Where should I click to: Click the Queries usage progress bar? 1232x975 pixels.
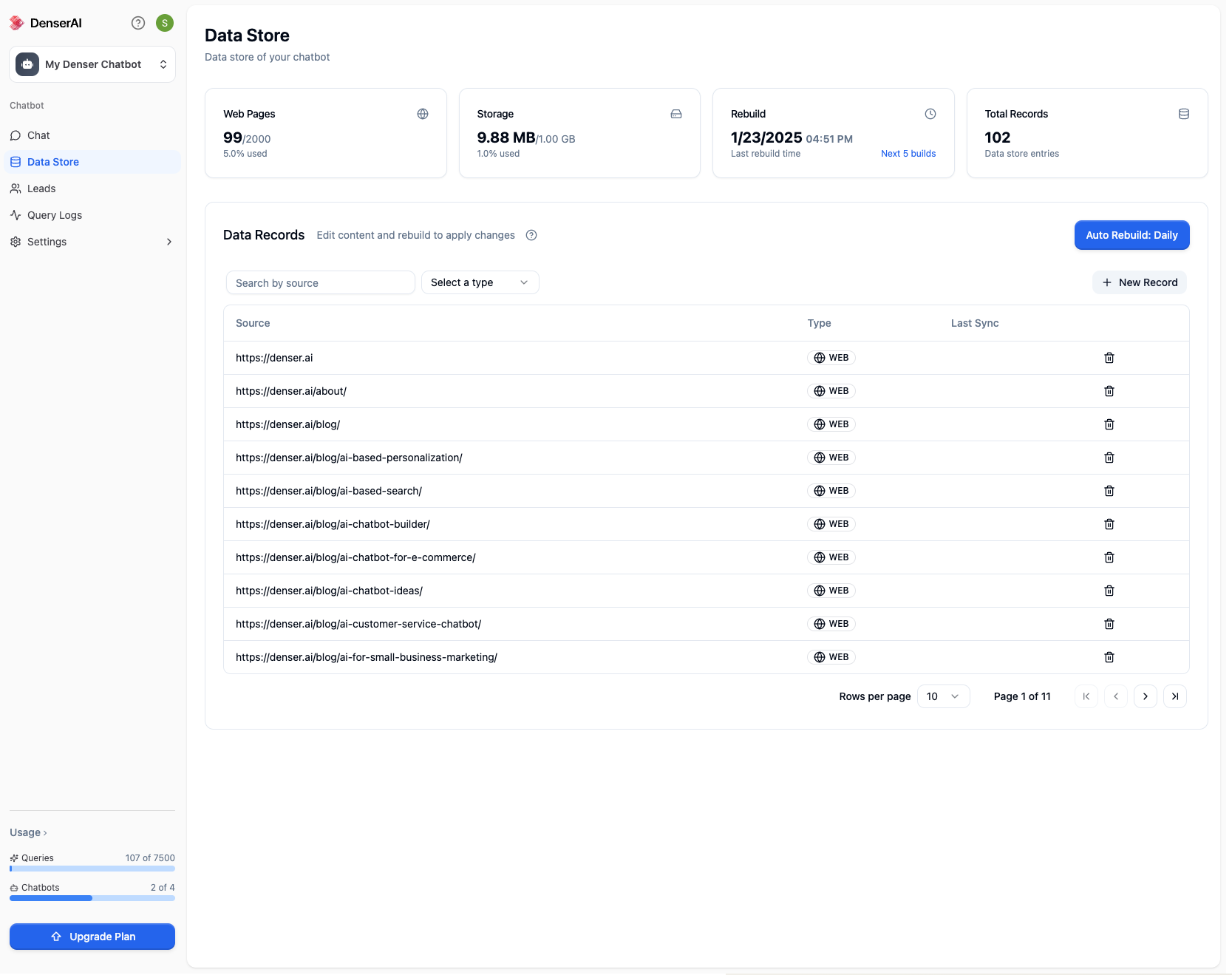coord(92,869)
